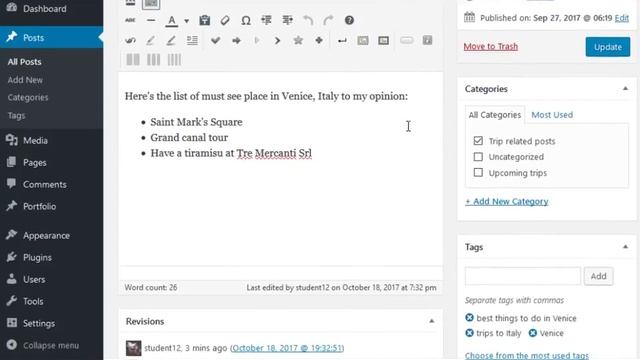Click the plus list style icon
This screenshot has width=640, height=360.
319,40
